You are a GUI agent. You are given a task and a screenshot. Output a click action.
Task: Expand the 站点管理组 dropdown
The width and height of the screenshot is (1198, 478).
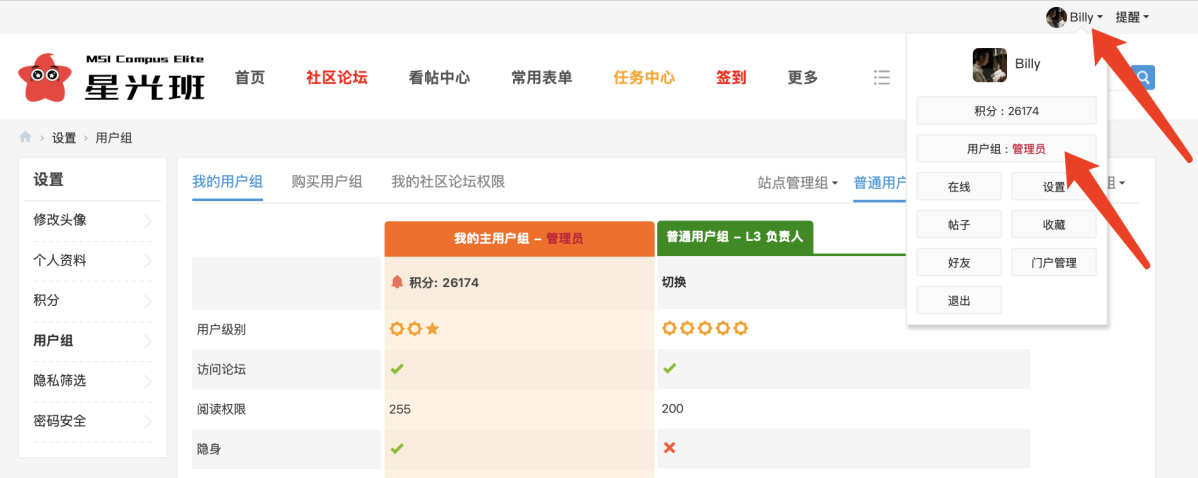[797, 183]
